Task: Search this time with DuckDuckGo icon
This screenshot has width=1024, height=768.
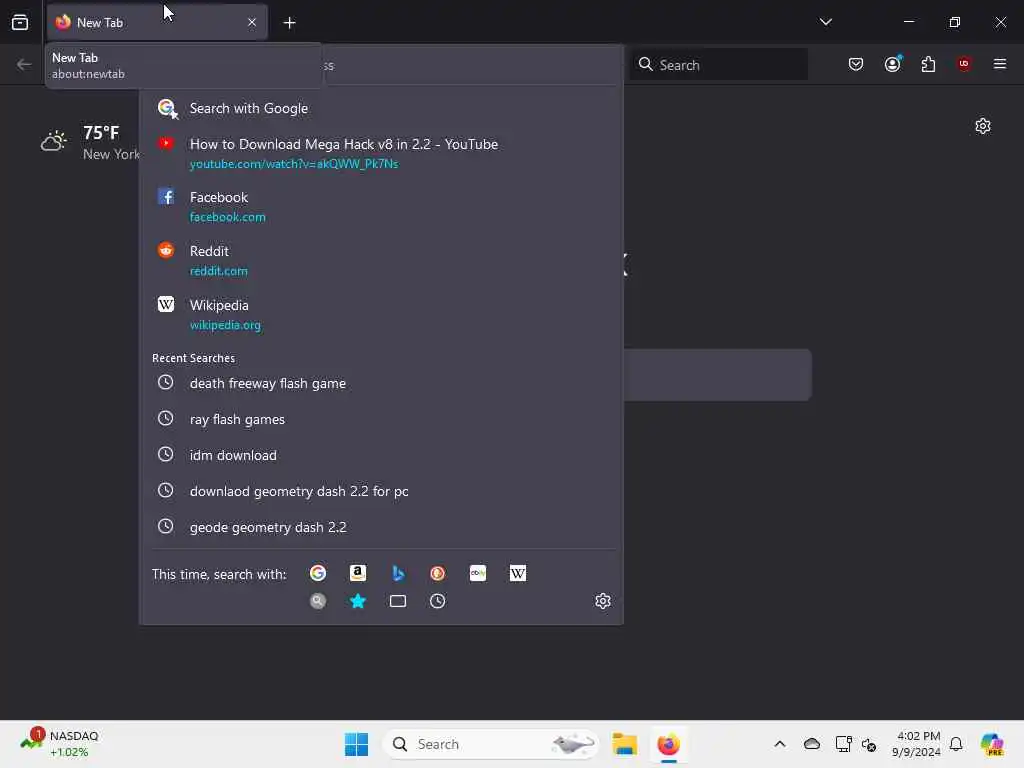Action: point(438,573)
